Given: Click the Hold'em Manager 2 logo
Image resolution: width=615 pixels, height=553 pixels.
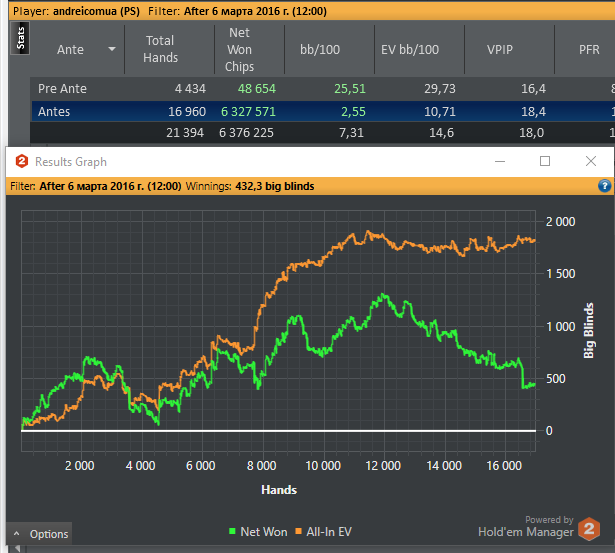Looking at the screenshot, I should 591,528.
